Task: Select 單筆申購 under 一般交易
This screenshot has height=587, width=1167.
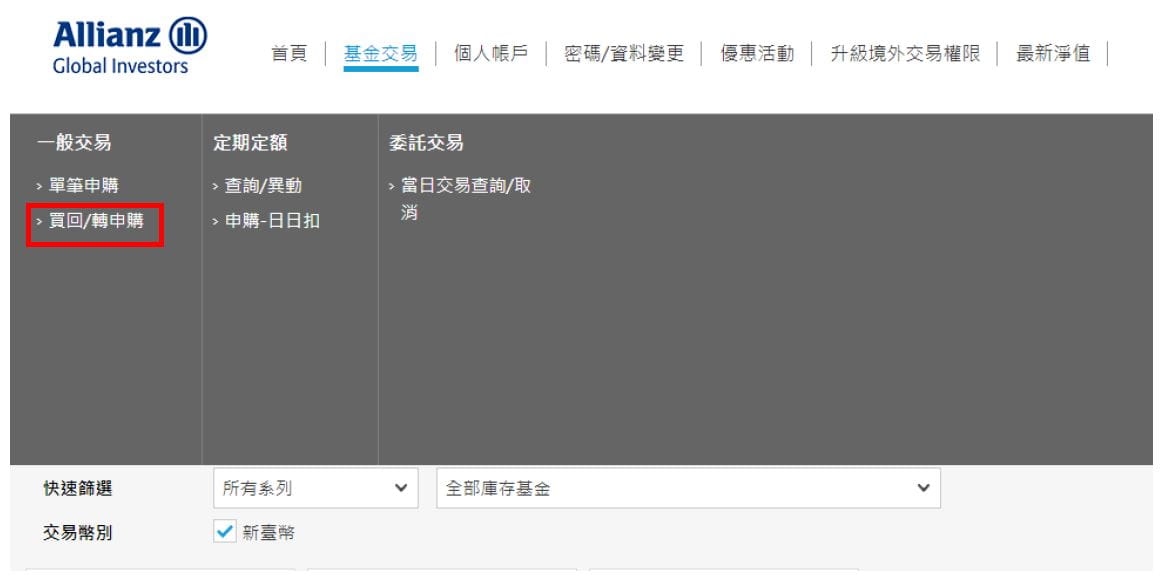Action: tap(83, 185)
